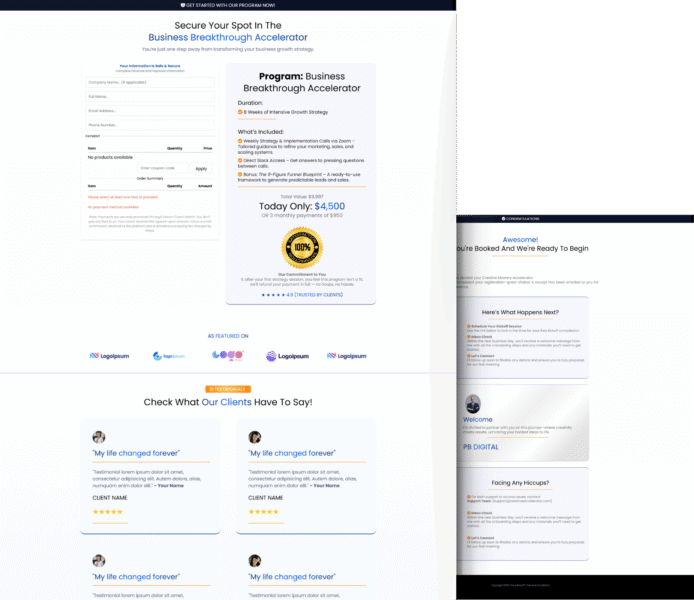Image resolution: width=694 pixels, height=600 pixels.
Task: Click the avatar in the bottom-left testimonial card
Action: click(x=99, y=561)
